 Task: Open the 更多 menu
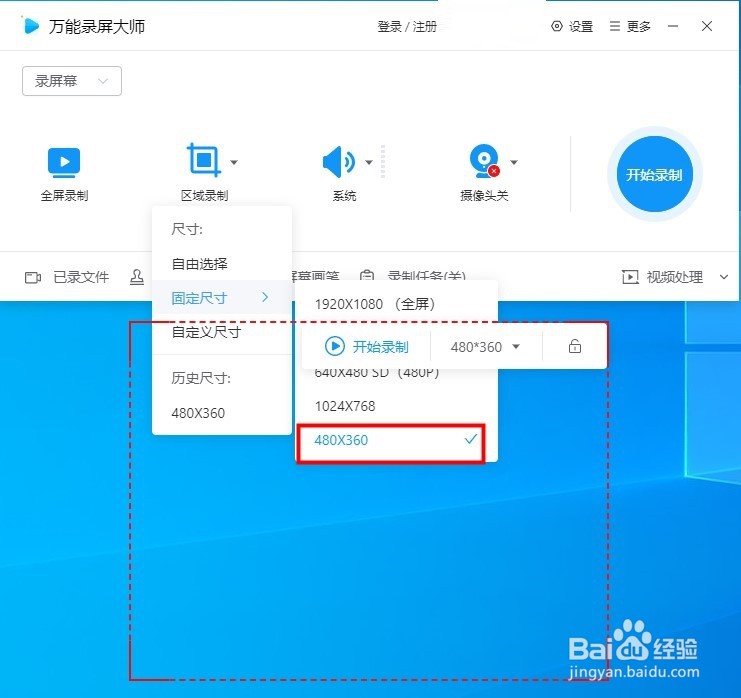click(630, 26)
